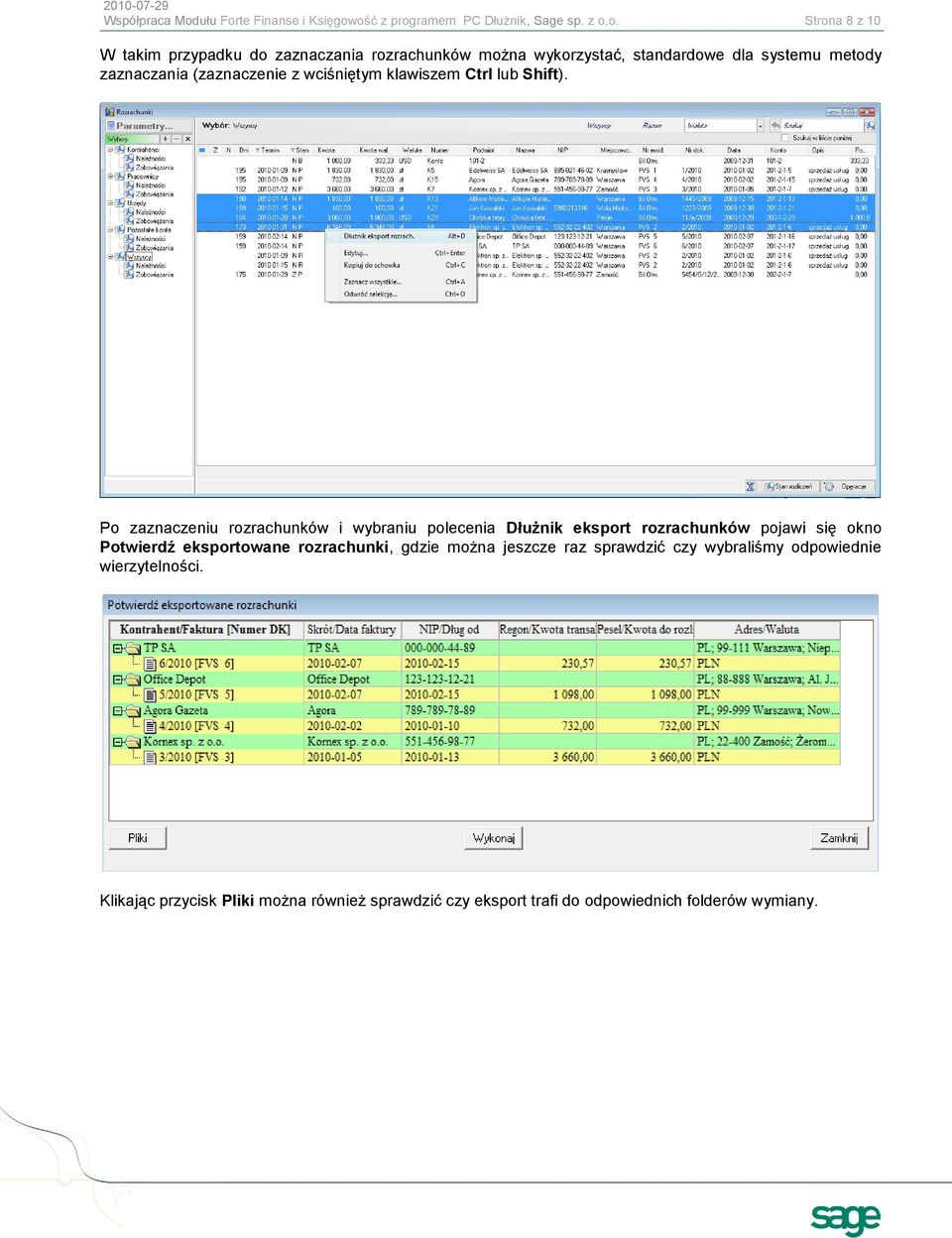Choose 'Kopiuj do schowka' from context menu
952x1238 pixels.
(x=401, y=265)
